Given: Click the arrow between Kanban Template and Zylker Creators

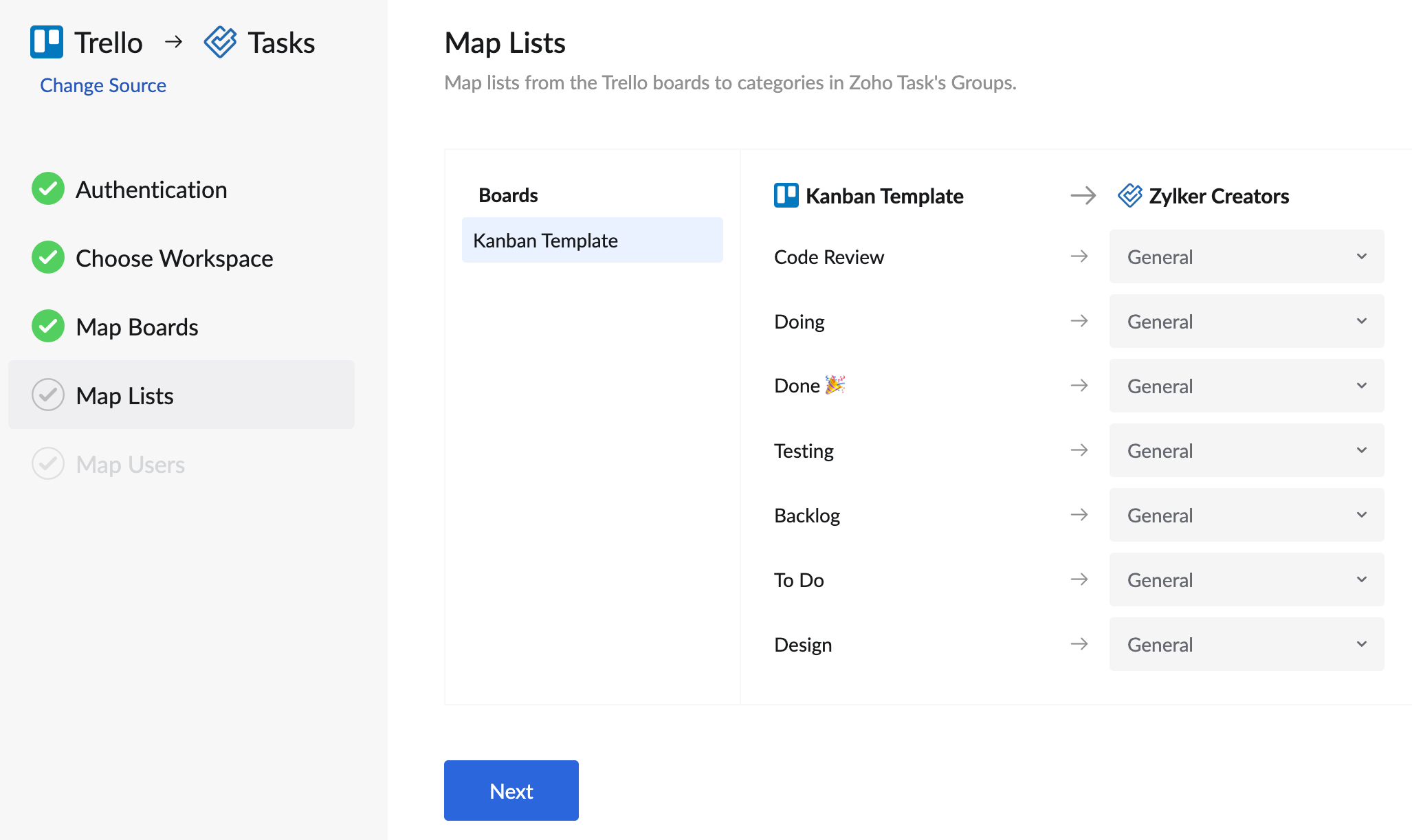Looking at the screenshot, I should click(1082, 195).
